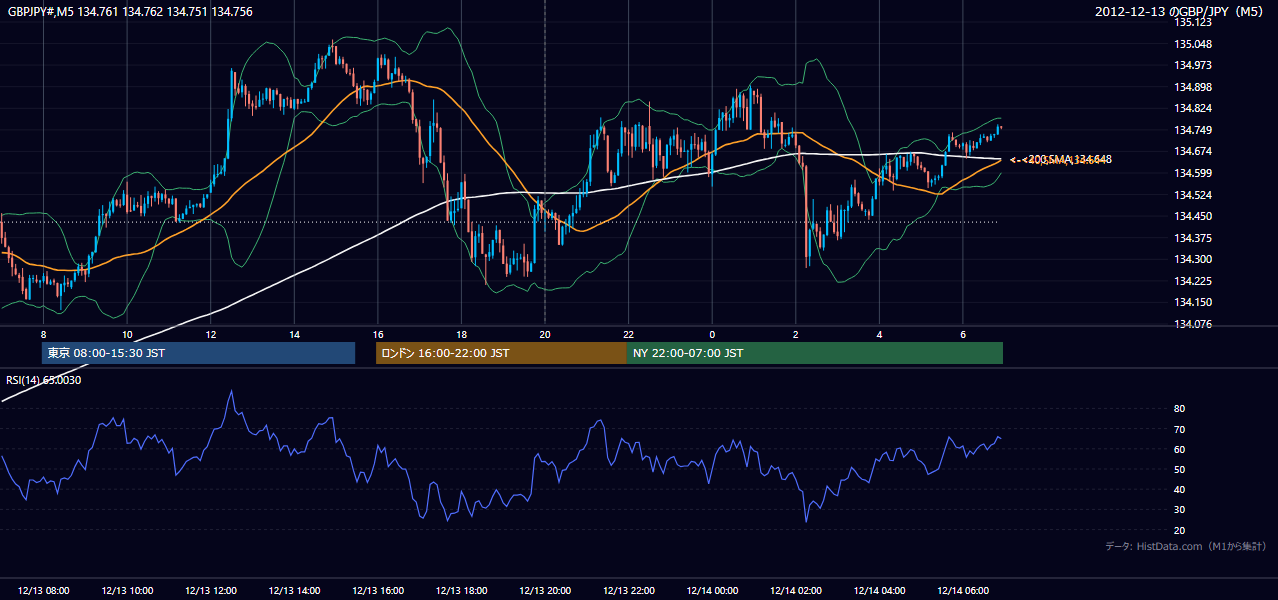Select the ロンドン 16:00-22:00 JST session bar
The image size is (1278, 600).
[x=501, y=353]
